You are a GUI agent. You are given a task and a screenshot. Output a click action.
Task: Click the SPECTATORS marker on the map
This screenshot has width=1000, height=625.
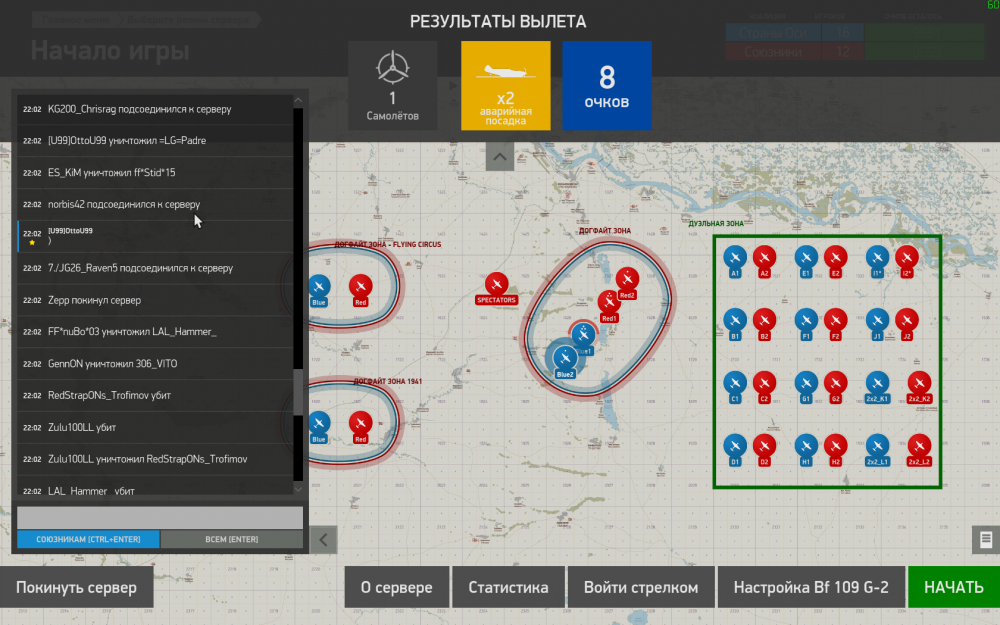[495, 284]
